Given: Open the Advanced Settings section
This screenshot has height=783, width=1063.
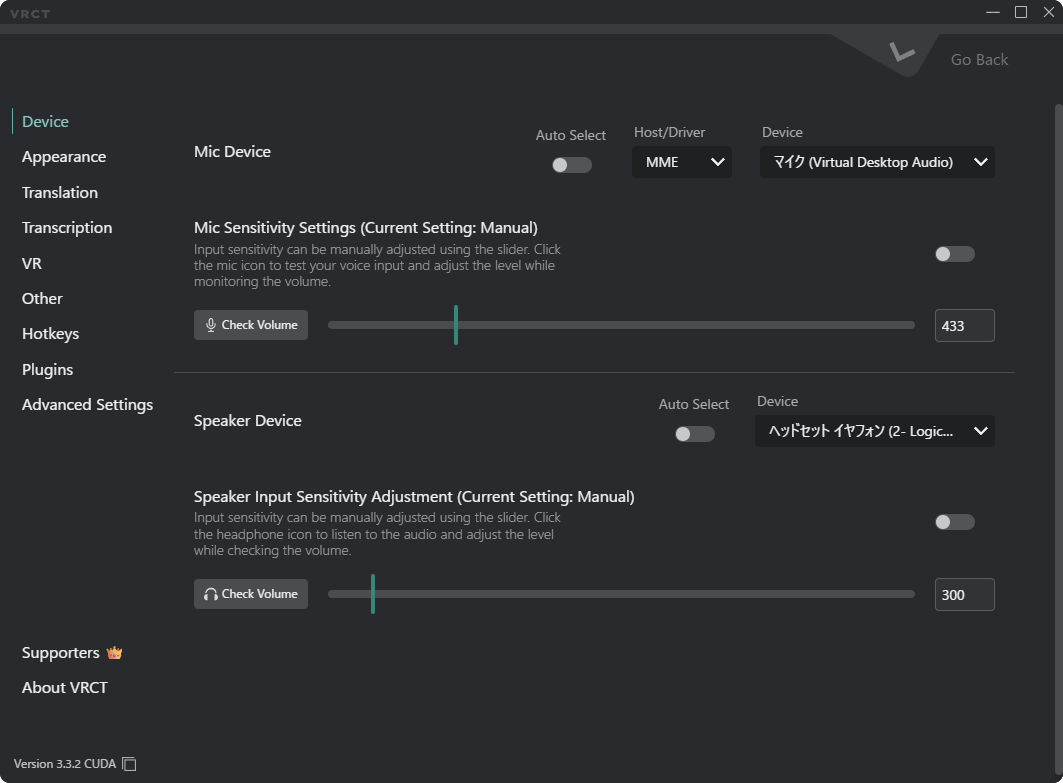Looking at the screenshot, I should pos(87,404).
